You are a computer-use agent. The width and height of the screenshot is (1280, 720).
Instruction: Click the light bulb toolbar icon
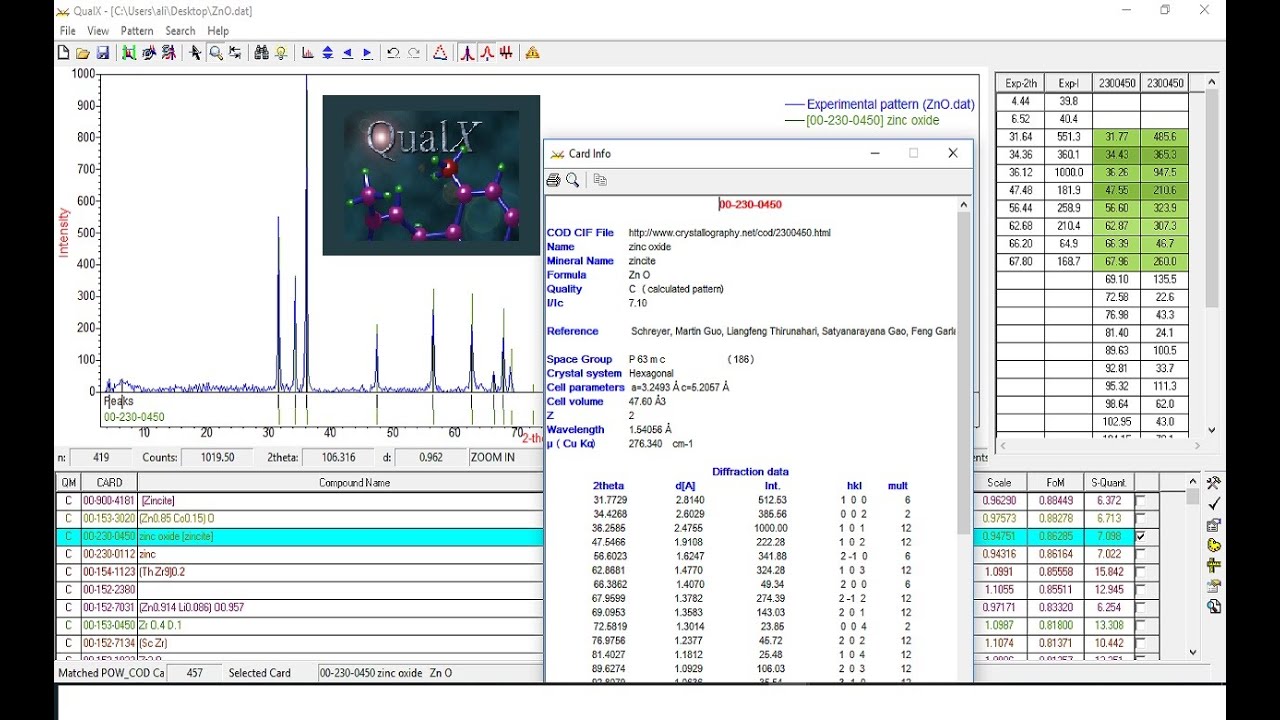click(281, 53)
